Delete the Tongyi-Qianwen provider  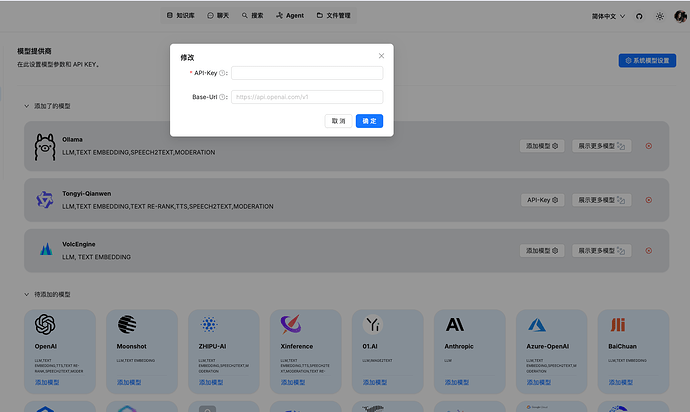(x=649, y=200)
